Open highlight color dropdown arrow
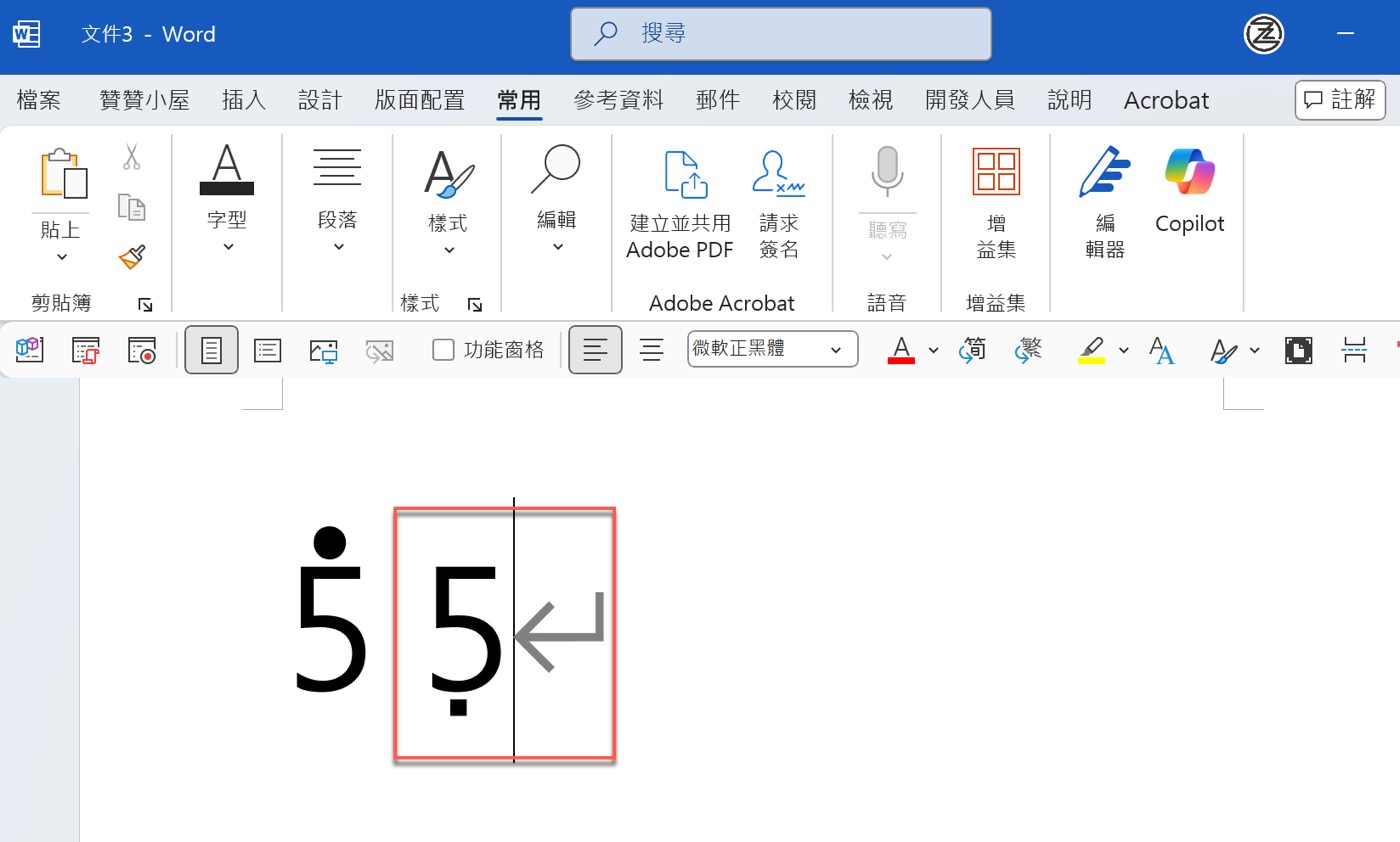Screen dimensions: 1400x842 pos(1123,350)
